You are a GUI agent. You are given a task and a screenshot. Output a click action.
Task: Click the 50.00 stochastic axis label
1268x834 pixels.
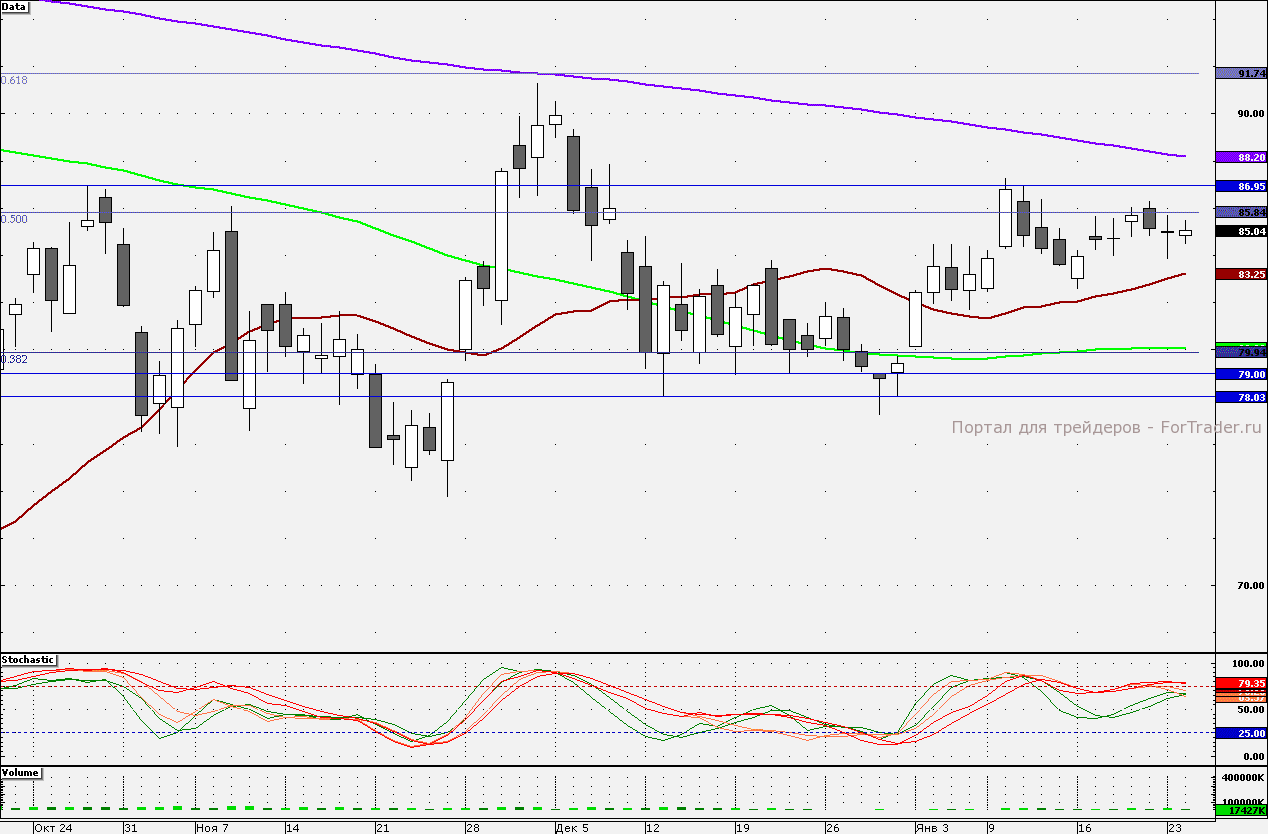tap(1251, 709)
